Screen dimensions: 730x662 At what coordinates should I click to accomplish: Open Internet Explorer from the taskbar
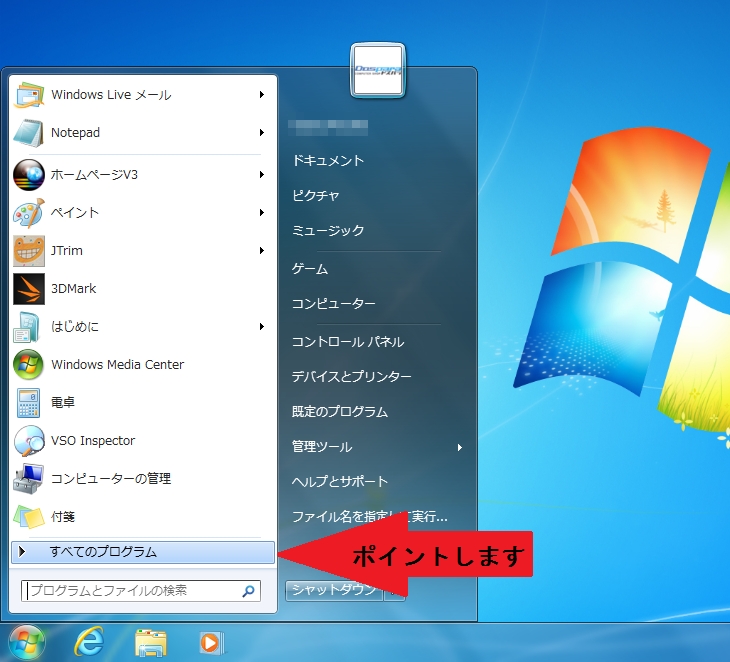coord(89,642)
